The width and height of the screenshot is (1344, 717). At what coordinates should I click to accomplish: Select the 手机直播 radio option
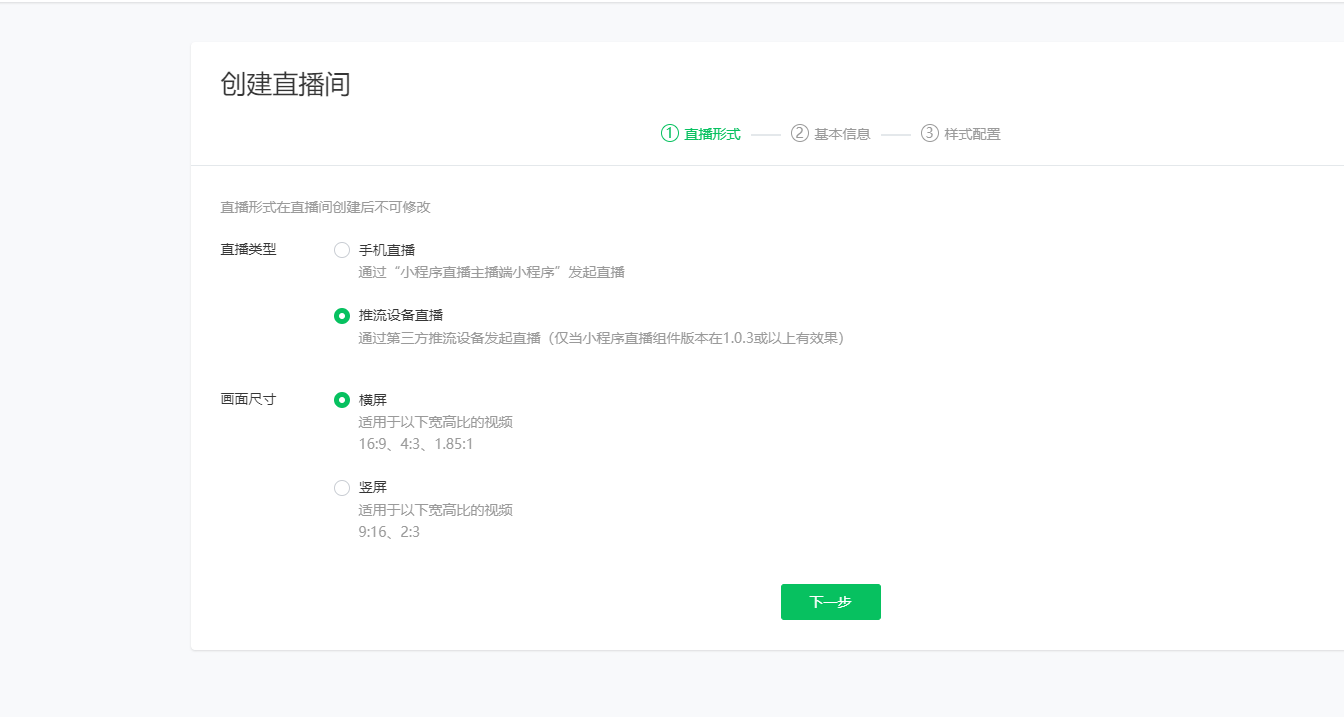click(342, 250)
